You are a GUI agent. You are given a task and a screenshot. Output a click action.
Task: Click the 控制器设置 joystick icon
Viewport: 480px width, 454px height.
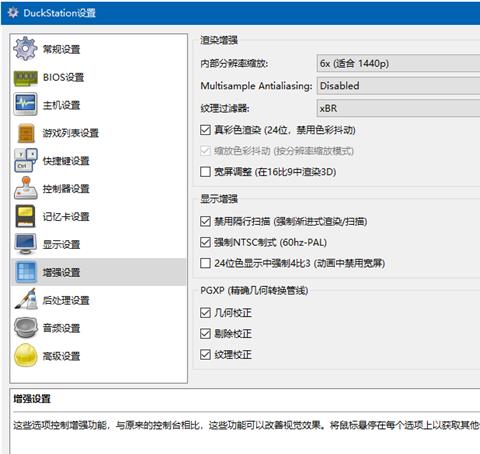click(x=25, y=188)
